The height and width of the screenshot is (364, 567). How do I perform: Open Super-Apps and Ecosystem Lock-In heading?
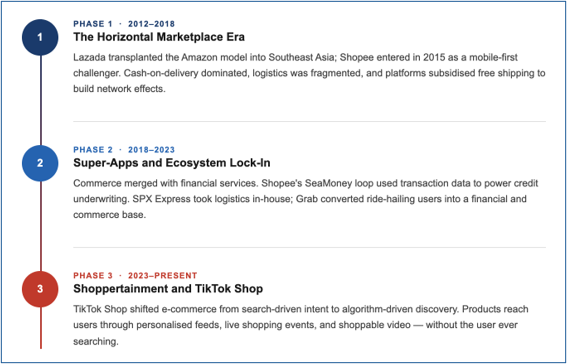[x=172, y=163]
